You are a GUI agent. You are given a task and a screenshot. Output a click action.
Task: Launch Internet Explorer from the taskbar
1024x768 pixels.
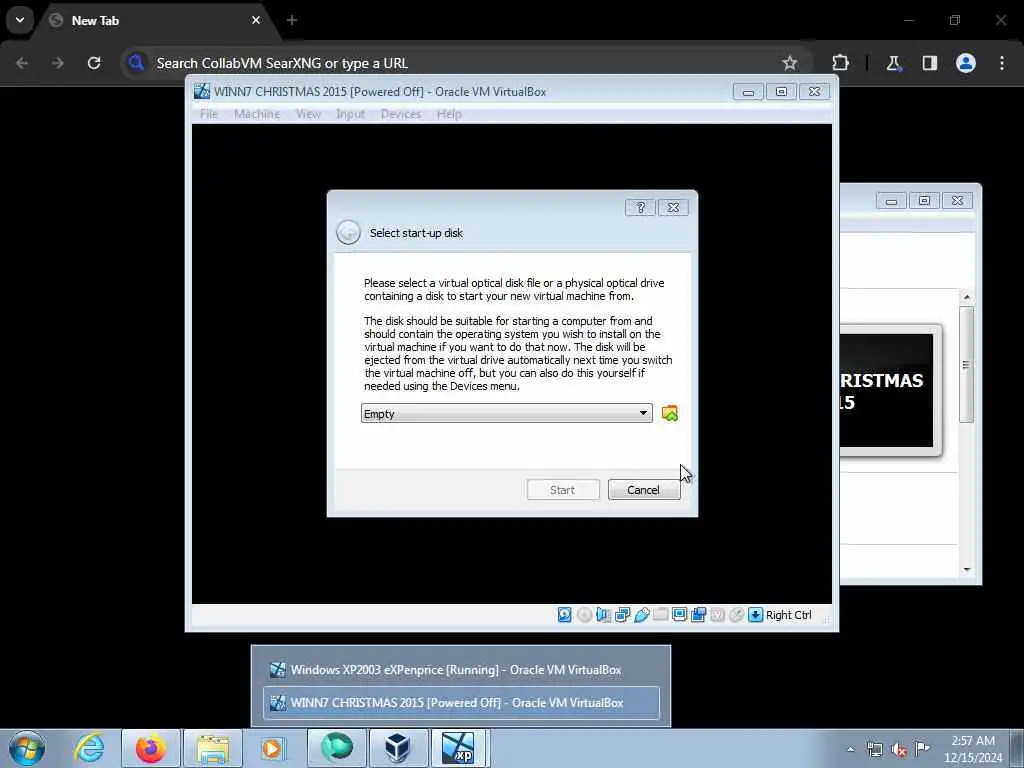click(89, 748)
